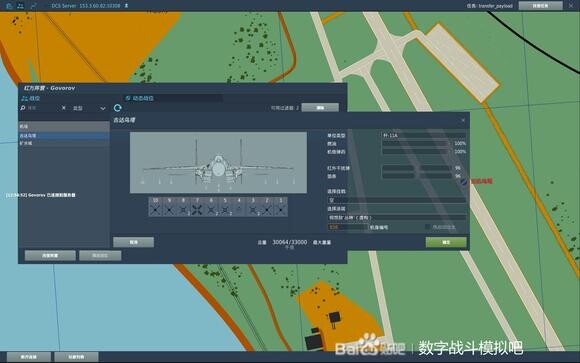Click the gray cancel button in loadout dialog
Screen dimensions: 580x363
134,242
